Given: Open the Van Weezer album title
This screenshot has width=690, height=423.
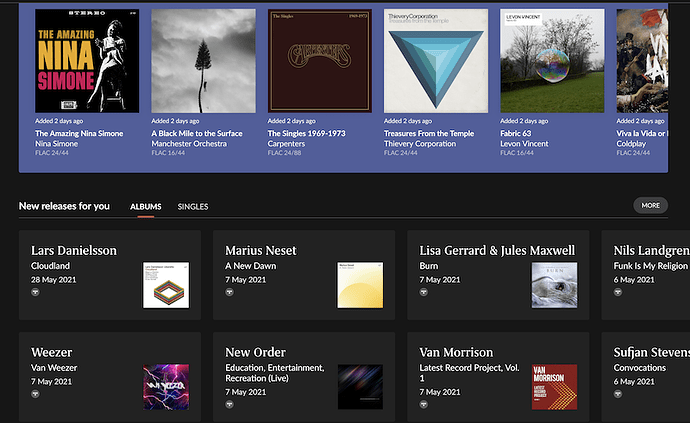Looking at the screenshot, I should click(54, 368).
